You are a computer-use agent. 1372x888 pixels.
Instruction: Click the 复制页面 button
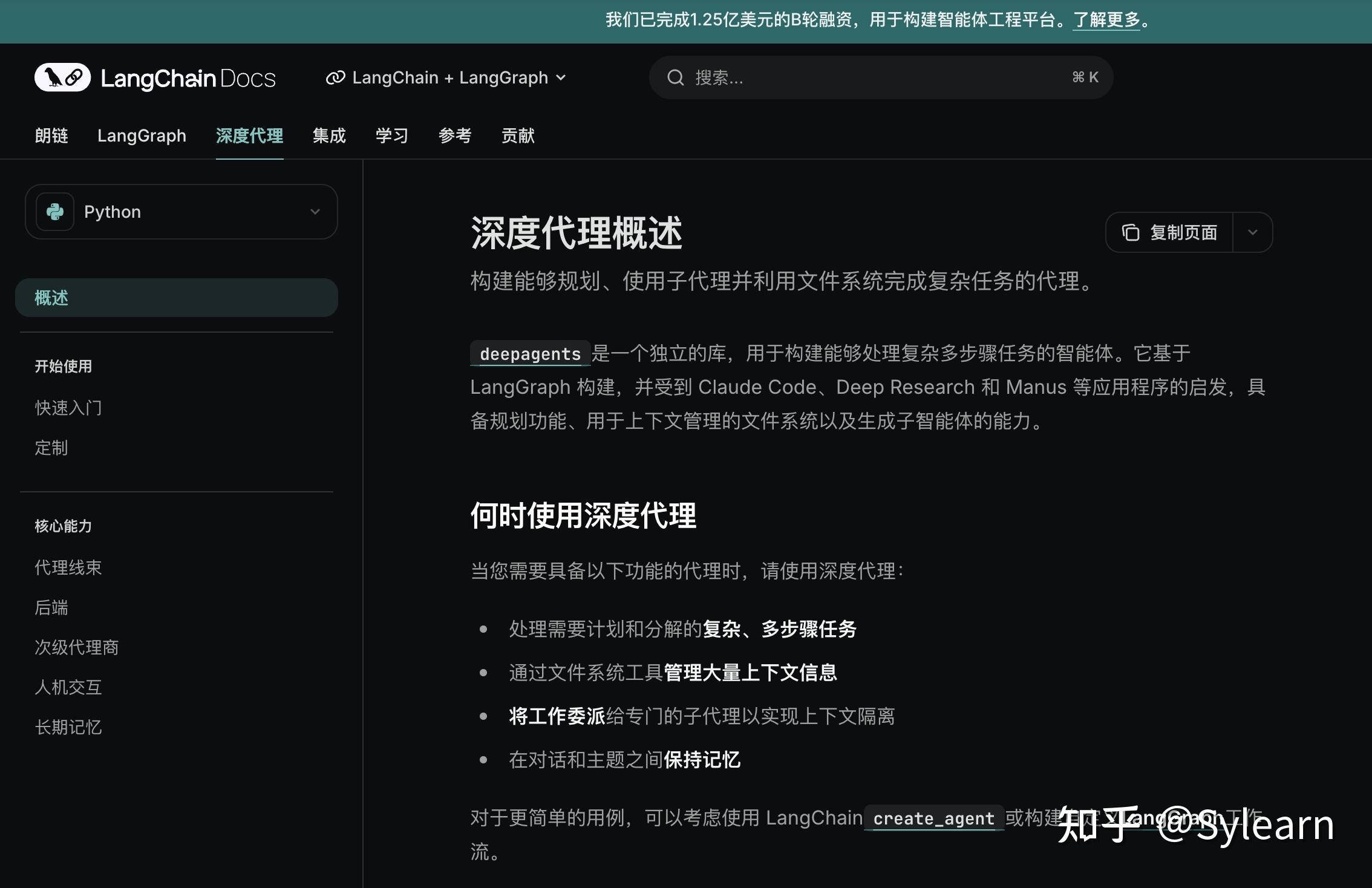click(1169, 232)
